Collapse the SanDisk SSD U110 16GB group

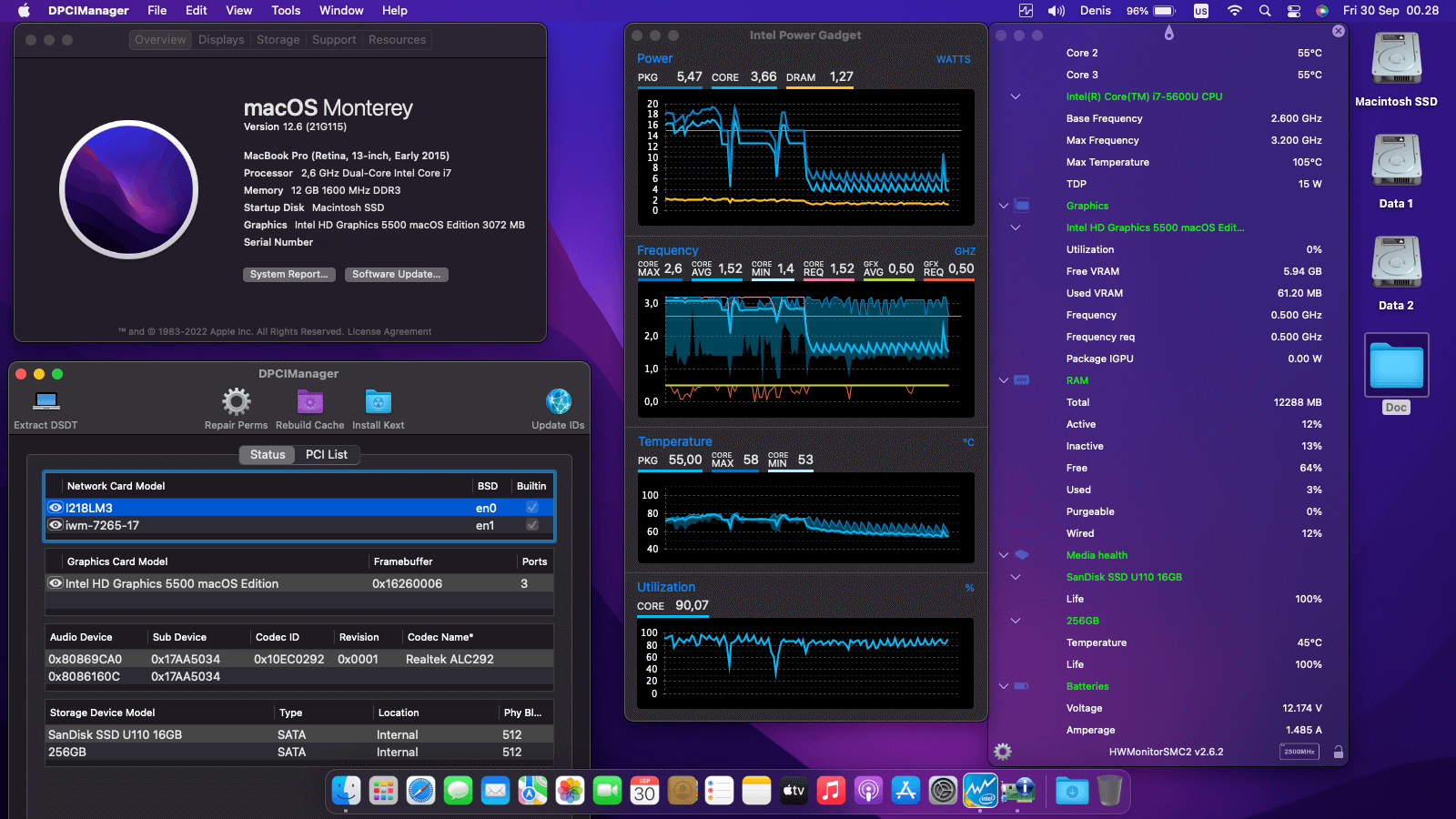click(x=1016, y=577)
